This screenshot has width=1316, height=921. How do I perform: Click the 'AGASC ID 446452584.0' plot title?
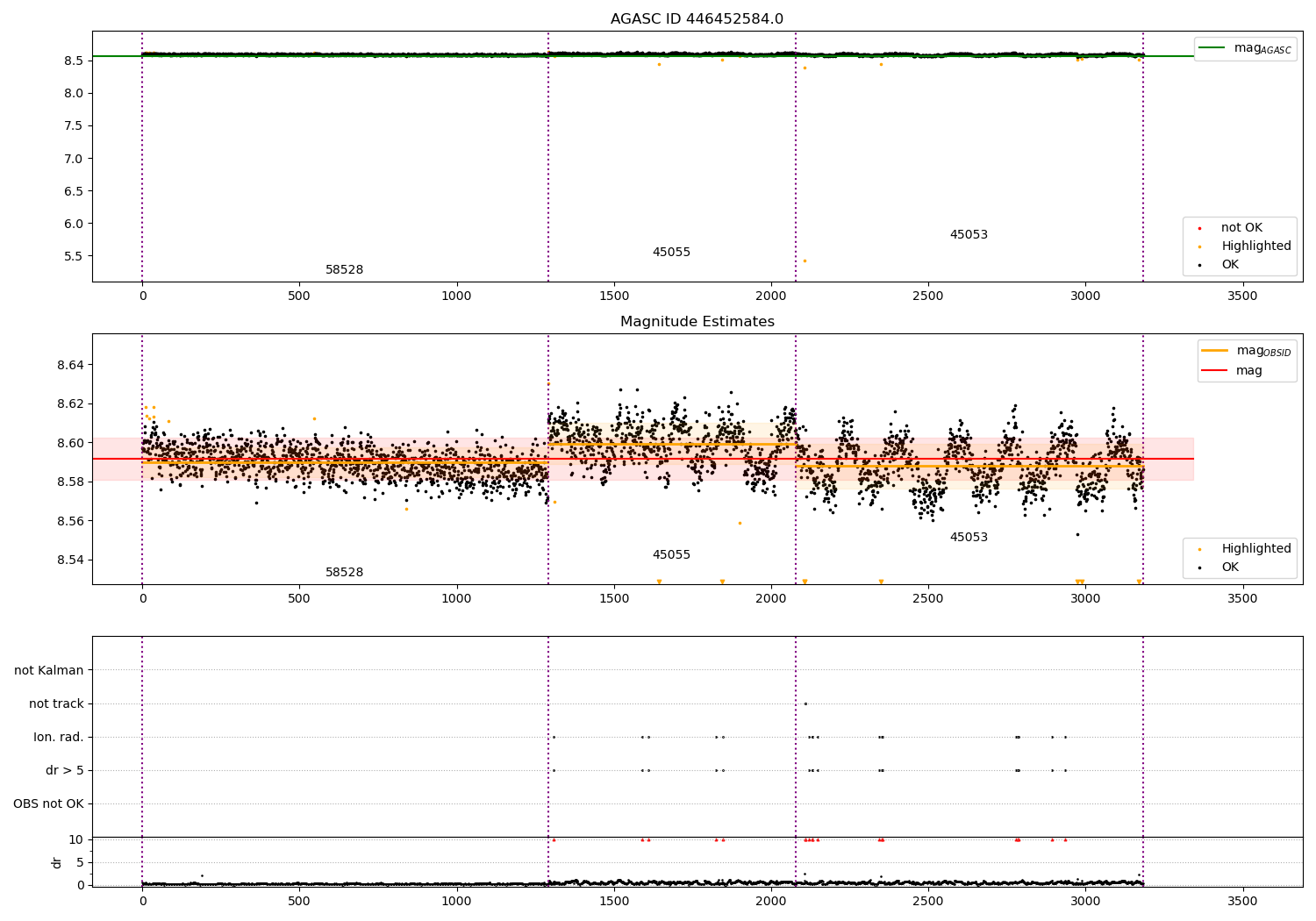pyautogui.click(x=697, y=19)
